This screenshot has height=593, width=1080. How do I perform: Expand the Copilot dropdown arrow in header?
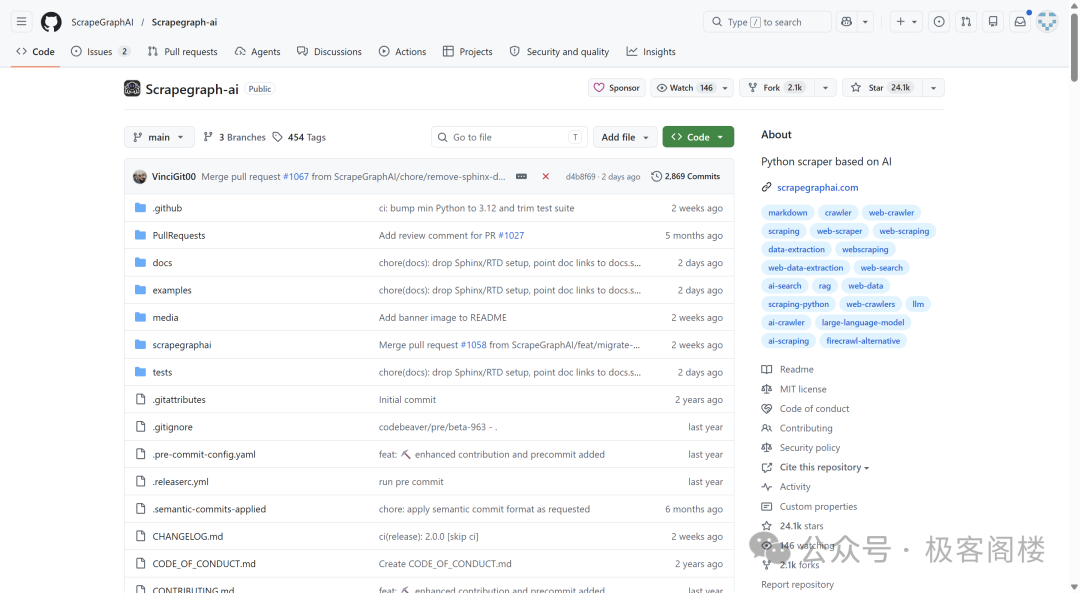(865, 22)
